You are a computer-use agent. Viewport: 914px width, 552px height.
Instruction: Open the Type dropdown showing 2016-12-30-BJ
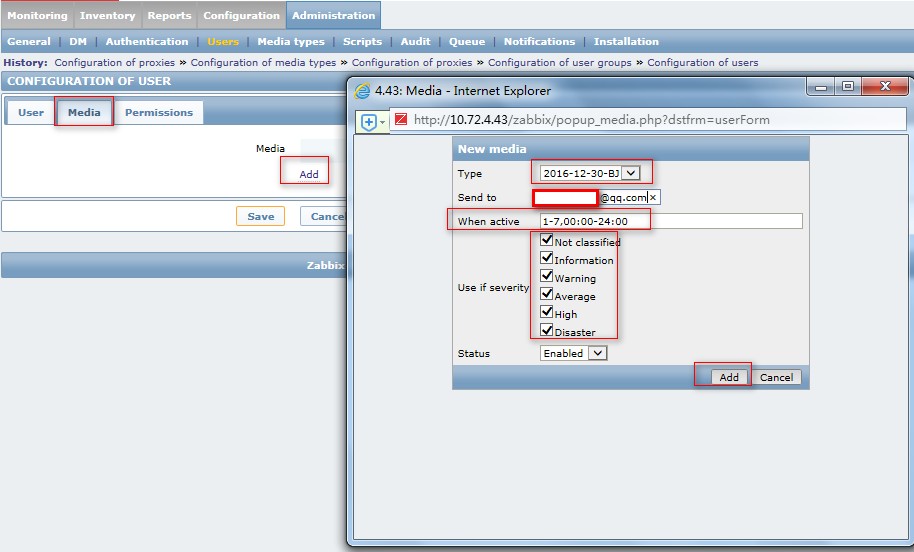click(x=590, y=173)
